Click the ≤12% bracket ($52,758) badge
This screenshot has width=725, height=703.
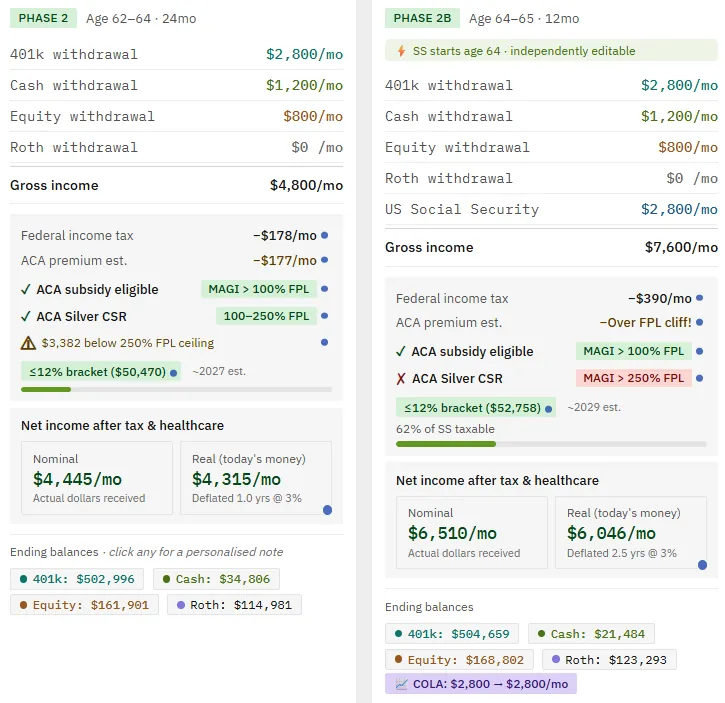(x=476, y=407)
